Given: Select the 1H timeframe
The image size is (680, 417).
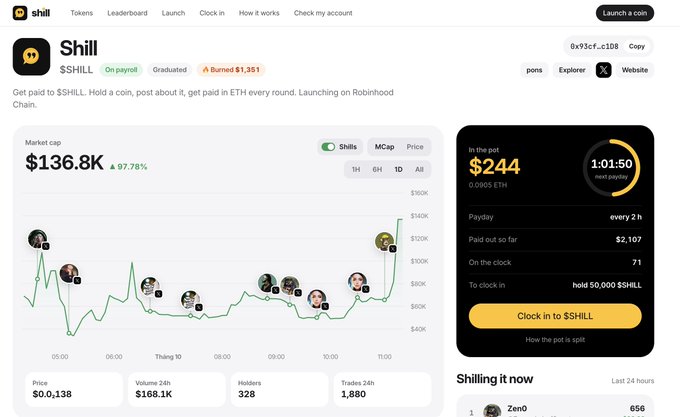Looking at the screenshot, I should [x=356, y=169].
